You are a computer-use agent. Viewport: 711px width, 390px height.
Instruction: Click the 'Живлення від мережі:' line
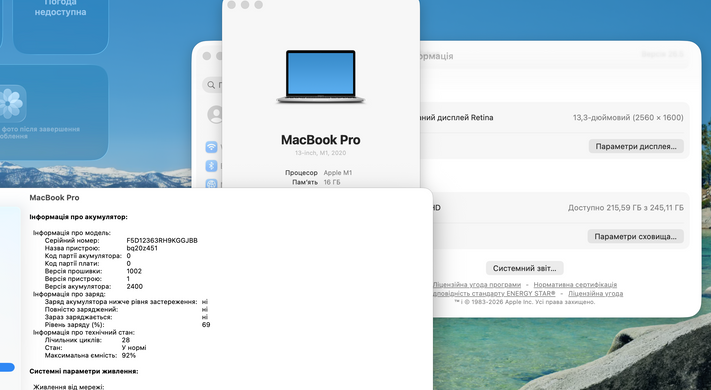click(69, 387)
